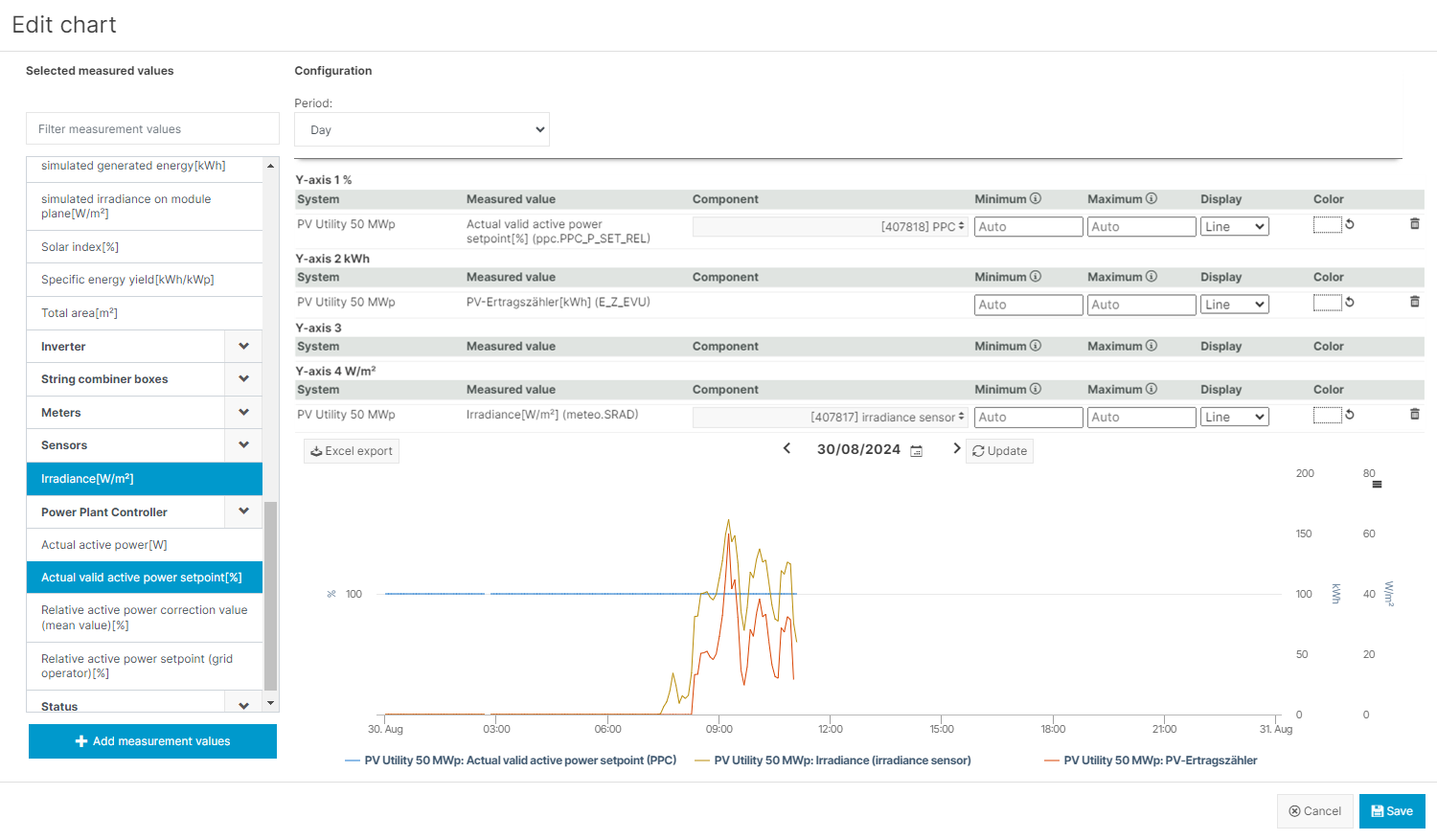Open Maximum info icon in Y-axis 2
This screenshot has width=1437, height=840.
1152,277
